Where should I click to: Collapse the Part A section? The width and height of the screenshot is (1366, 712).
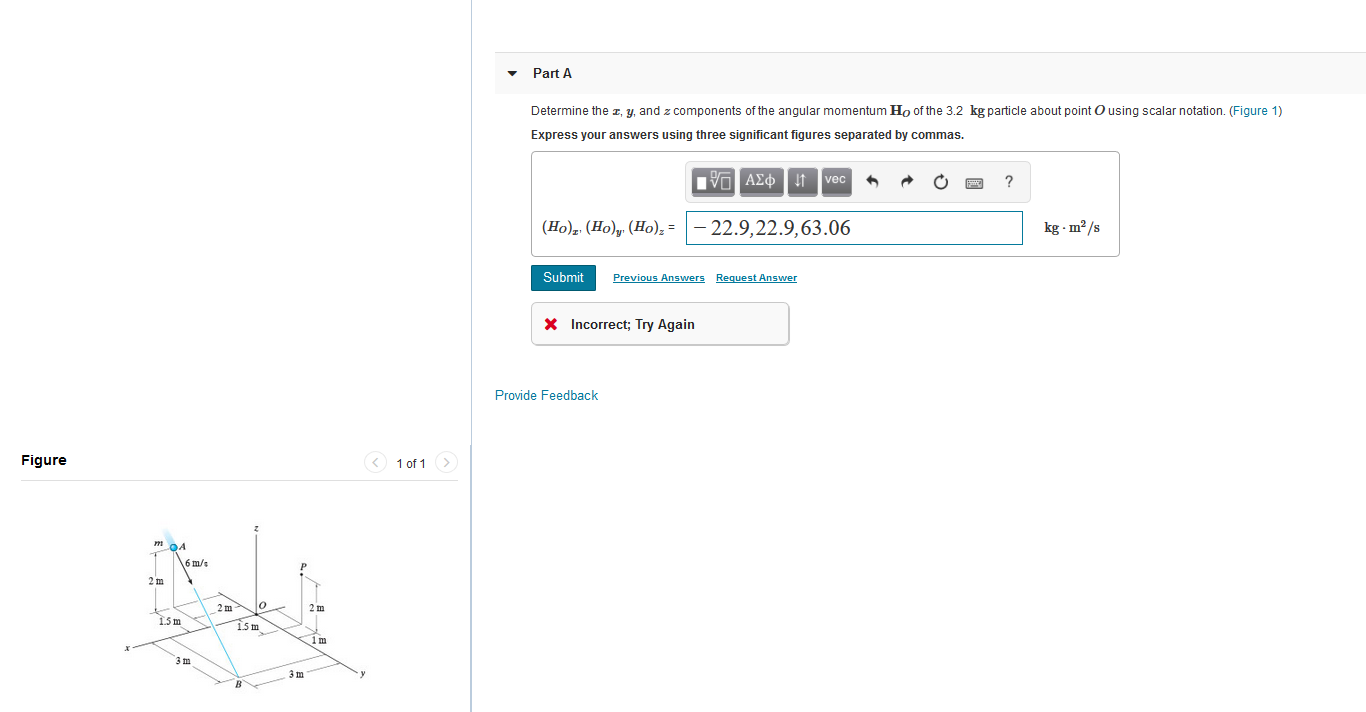pyautogui.click(x=511, y=72)
